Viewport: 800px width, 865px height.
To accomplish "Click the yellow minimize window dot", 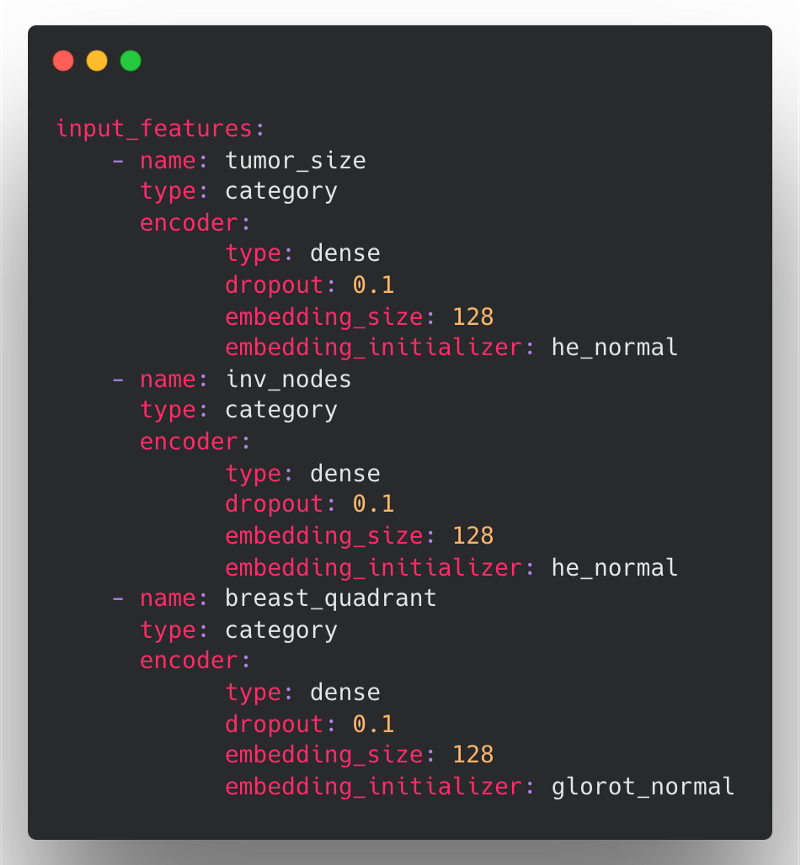I will [x=97, y=61].
